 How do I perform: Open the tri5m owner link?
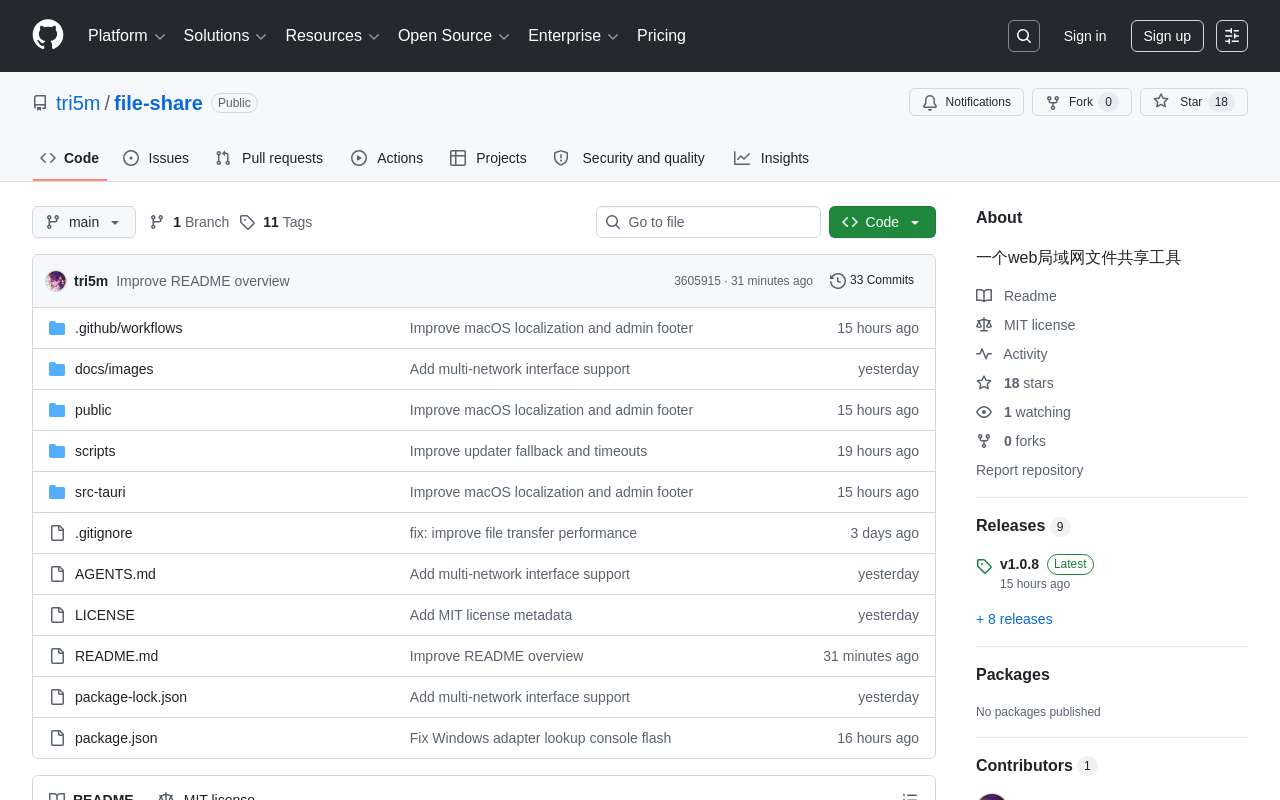[78, 103]
